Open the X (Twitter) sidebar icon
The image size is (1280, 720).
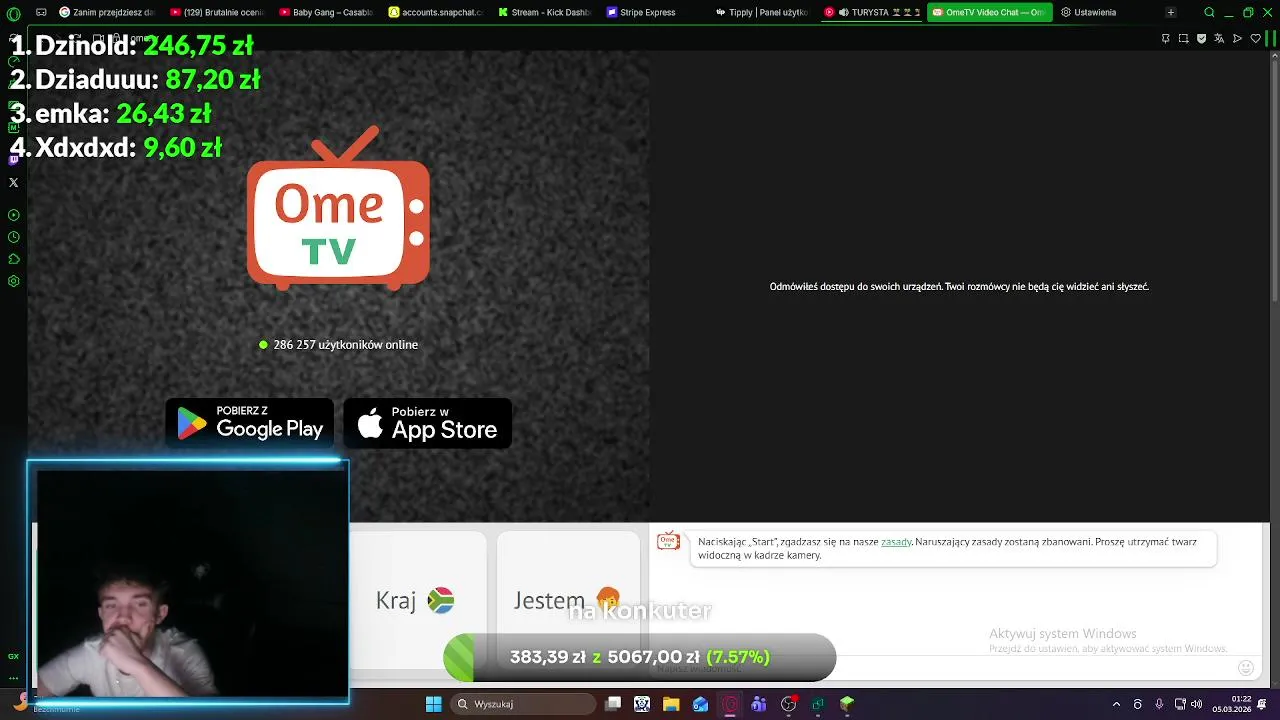[13, 182]
